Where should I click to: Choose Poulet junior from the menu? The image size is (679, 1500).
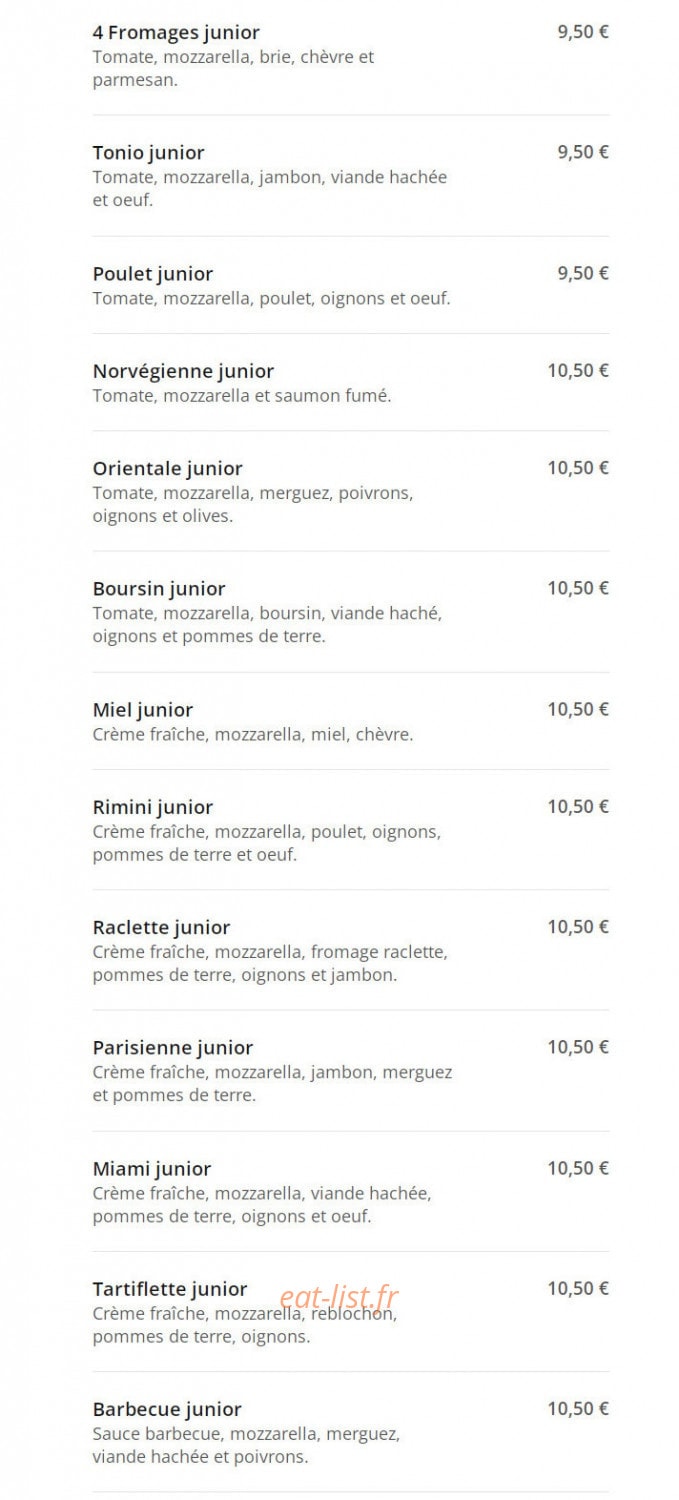click(153, 274)
